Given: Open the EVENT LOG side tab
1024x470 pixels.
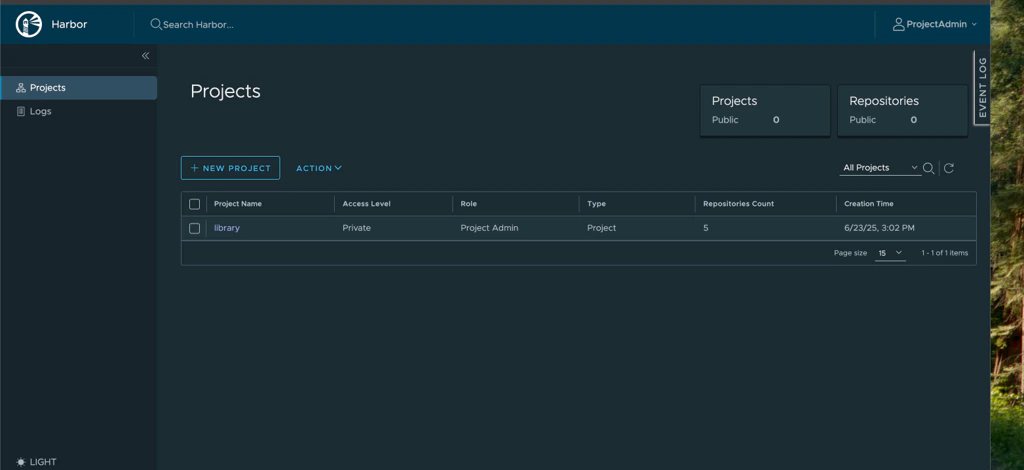Looking at the screenshot, I should click(982, 87).
